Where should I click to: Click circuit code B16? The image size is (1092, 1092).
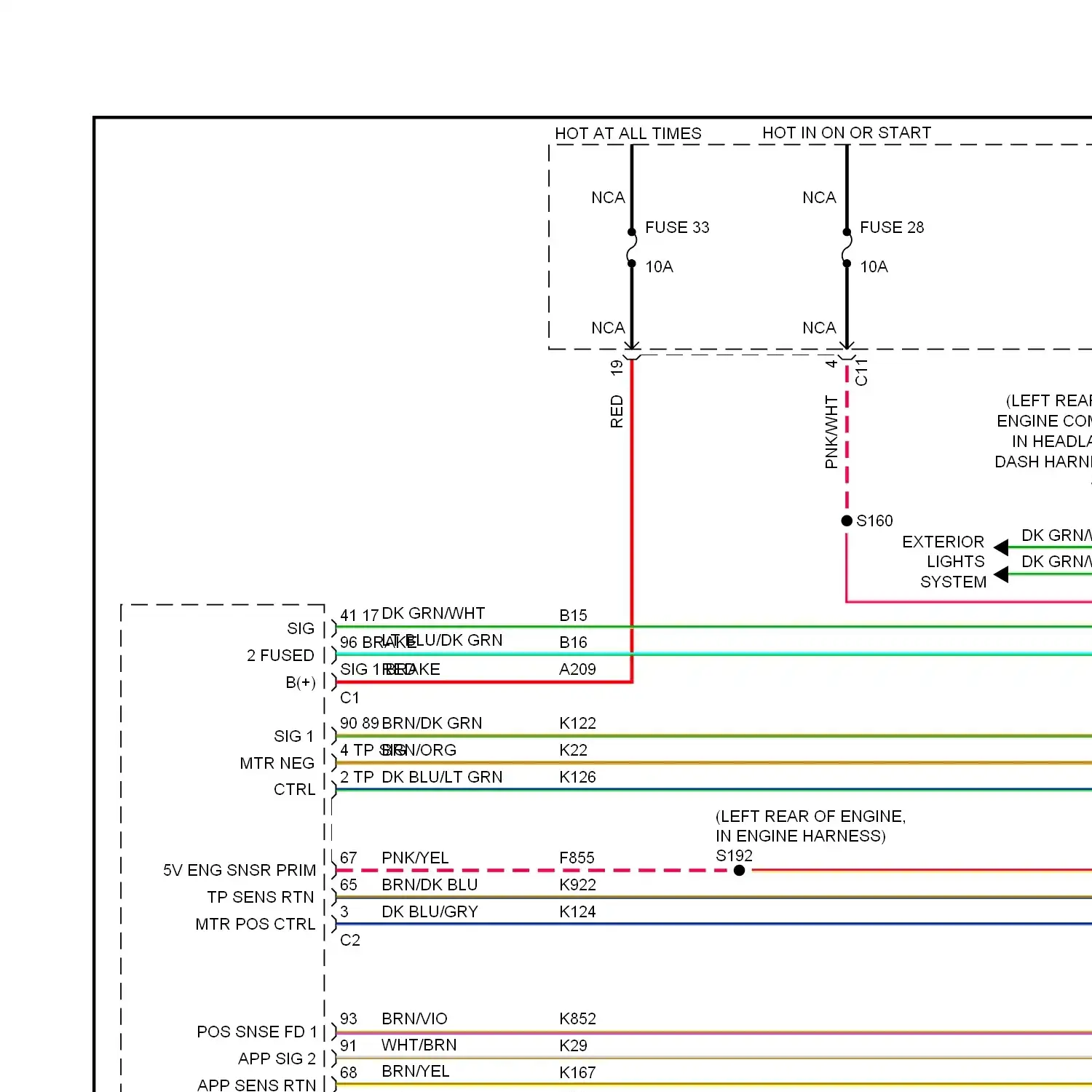pyautogui.click(x=573, y=642)
